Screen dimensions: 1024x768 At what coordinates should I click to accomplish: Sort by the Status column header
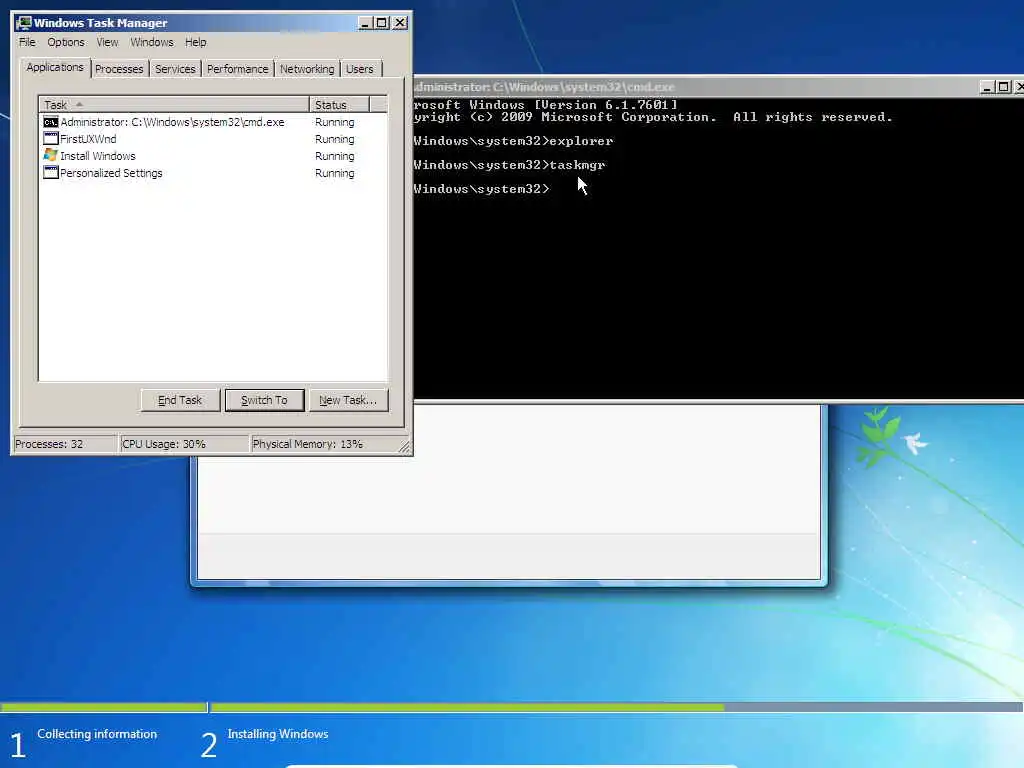coord(340,104)
